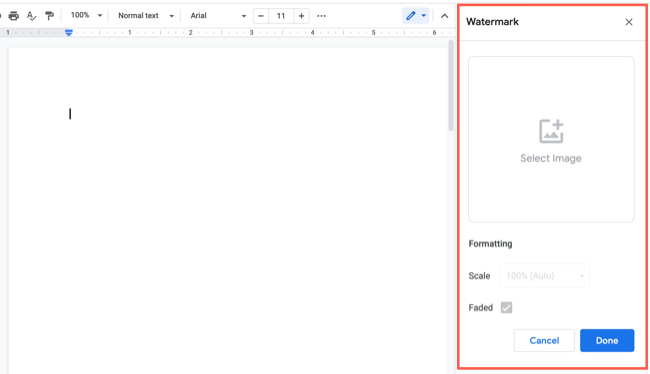Decrease font size with minus button

(x=261, y=16)
